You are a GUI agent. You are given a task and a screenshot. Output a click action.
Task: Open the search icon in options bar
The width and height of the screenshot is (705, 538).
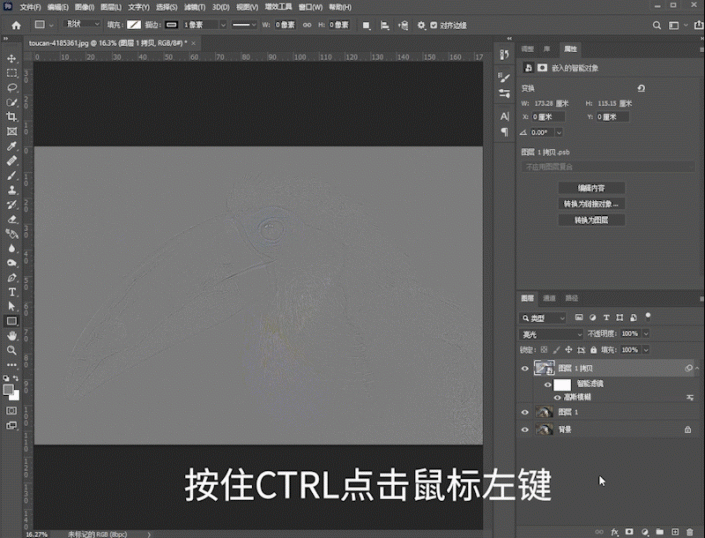click(657, 25)
